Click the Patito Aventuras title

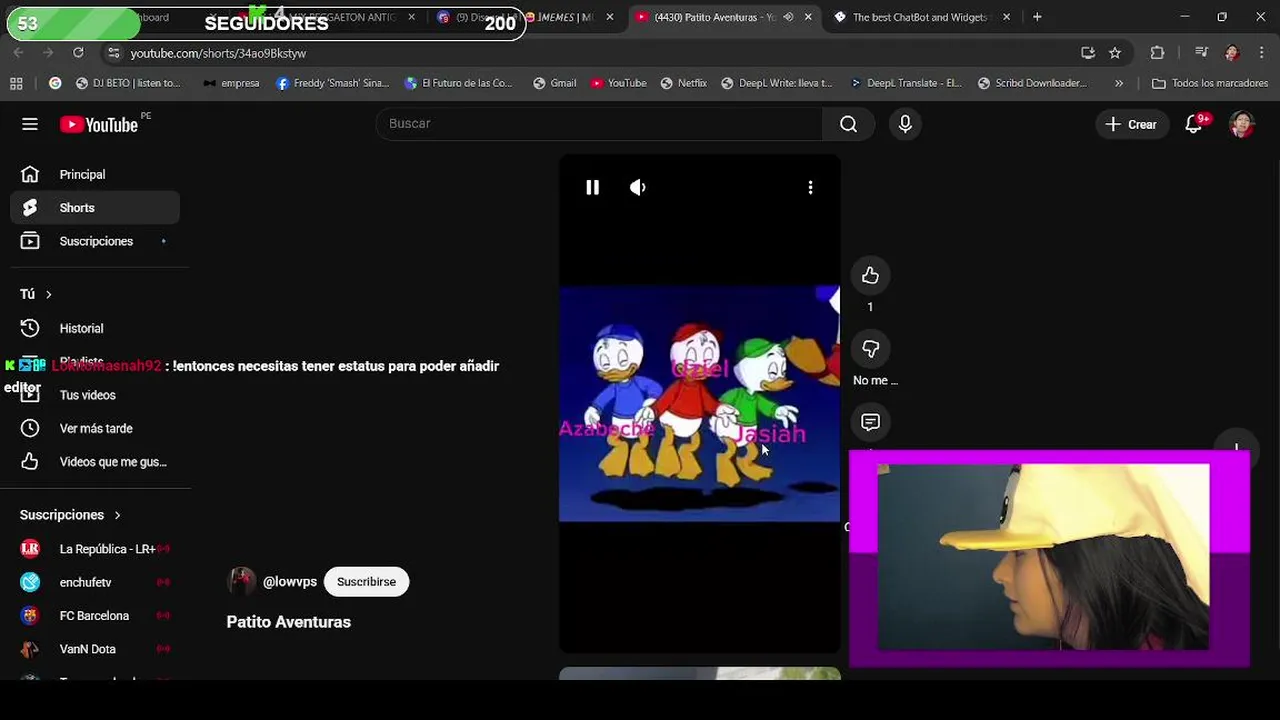pos(289,622)
